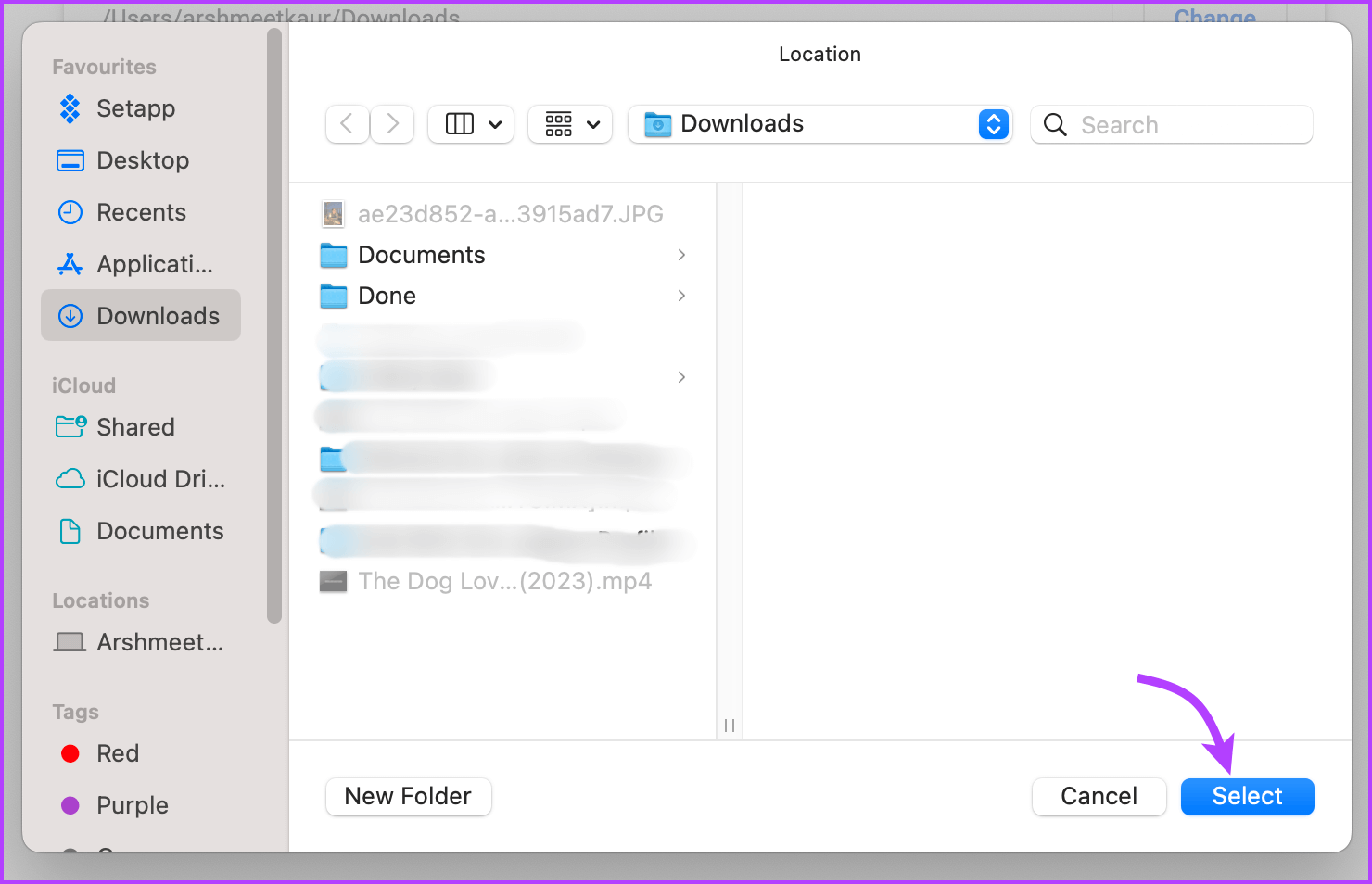Click the search magnifier icon
Screen dimensions: 1372x884
1055,124
